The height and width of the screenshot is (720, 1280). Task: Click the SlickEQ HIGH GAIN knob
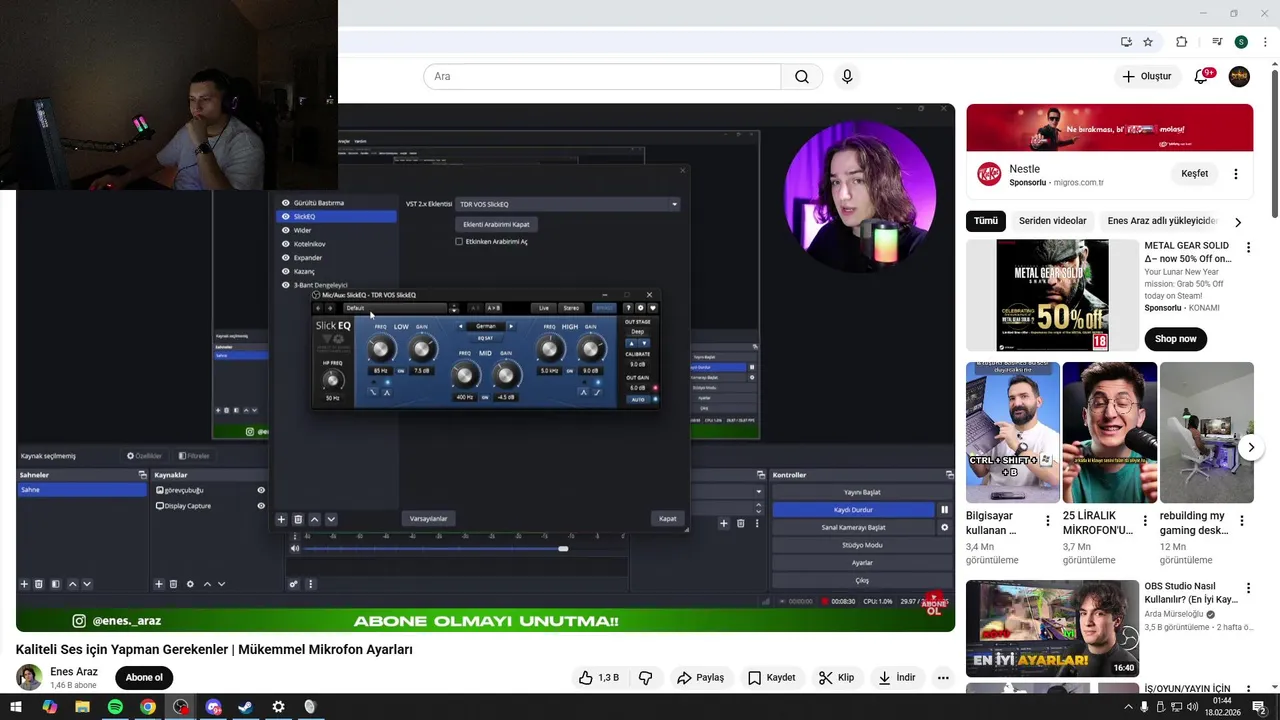click(591, 349)
